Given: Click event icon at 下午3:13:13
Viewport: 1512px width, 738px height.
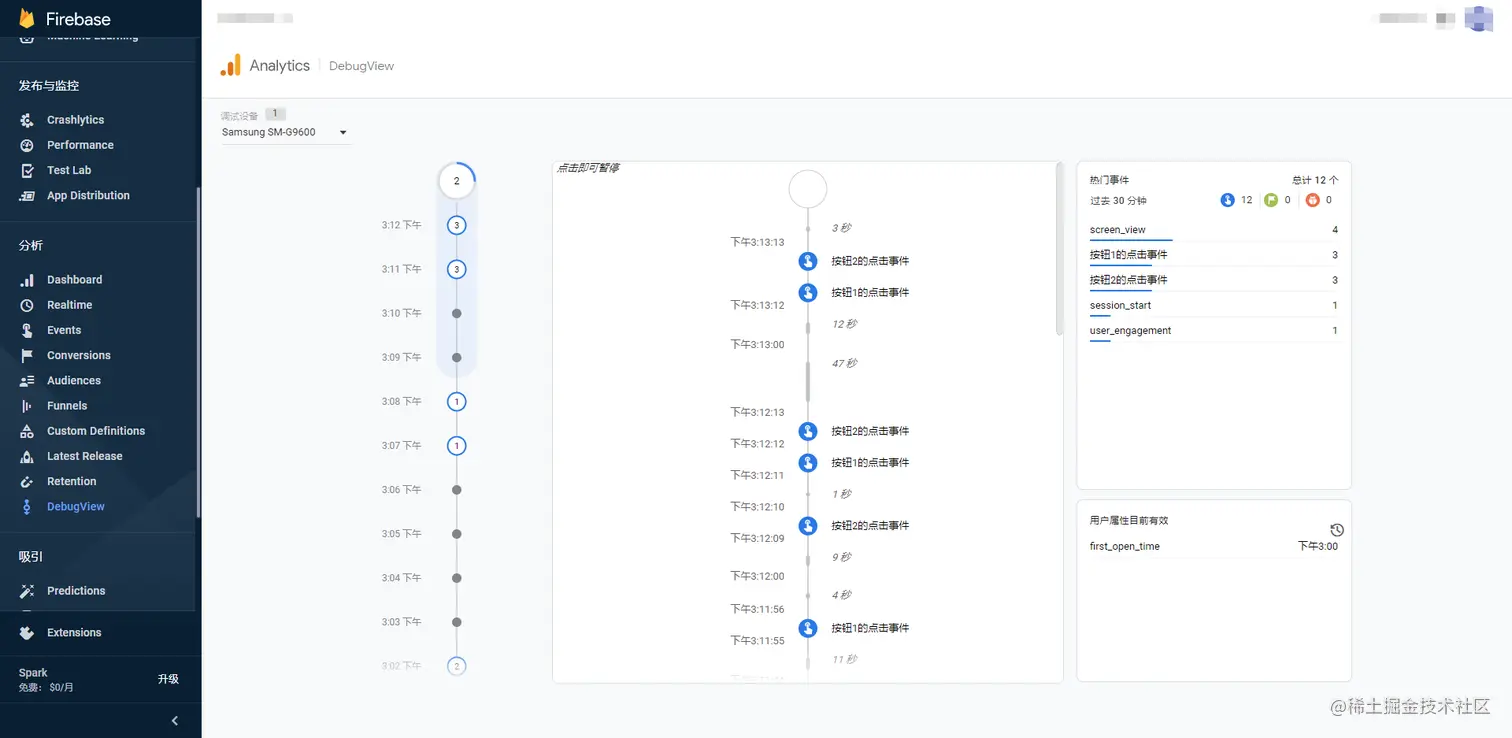Looking at the screenshot, I should coord(808,261).
